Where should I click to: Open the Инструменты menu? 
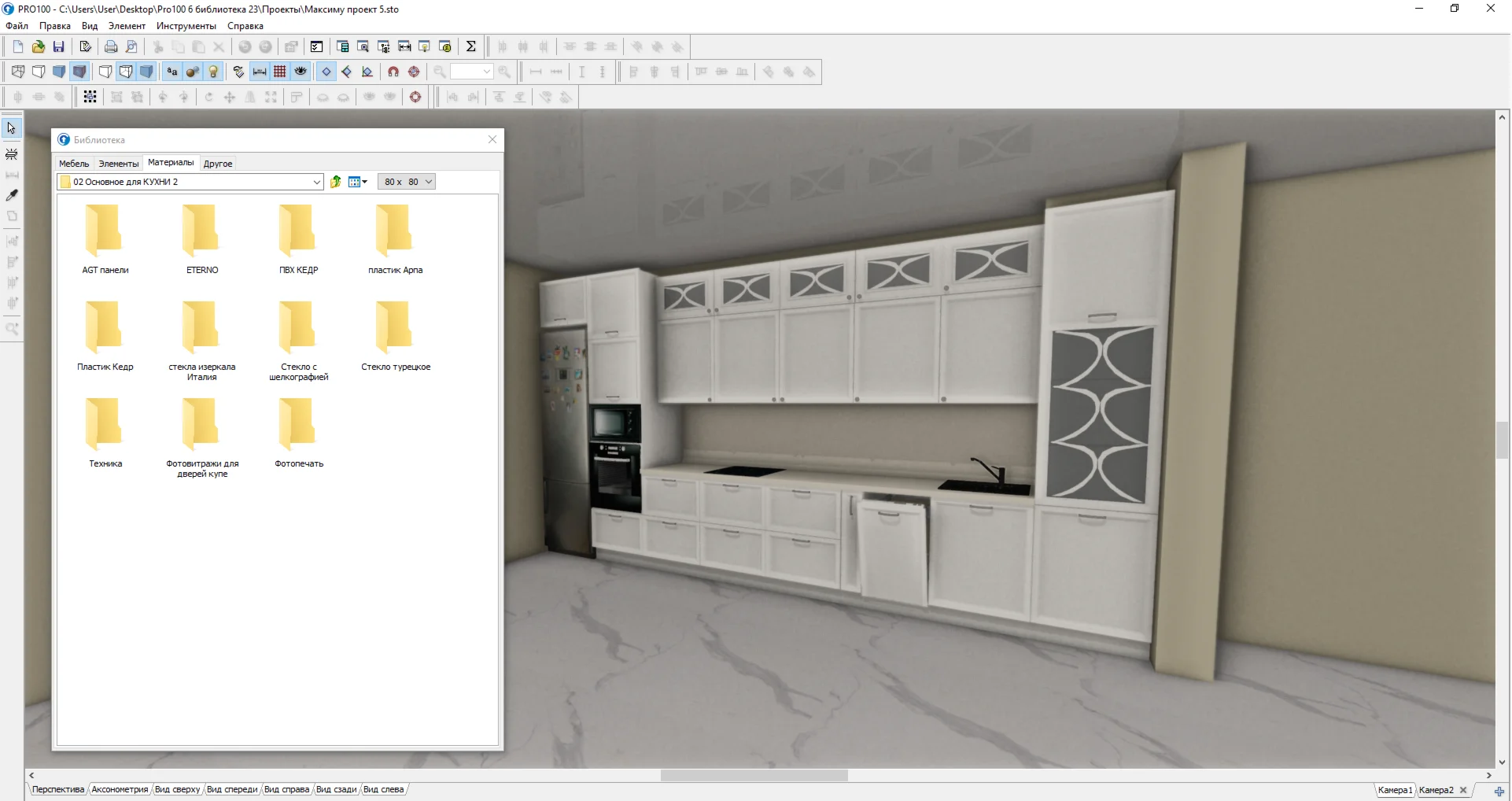coord(186,26)
